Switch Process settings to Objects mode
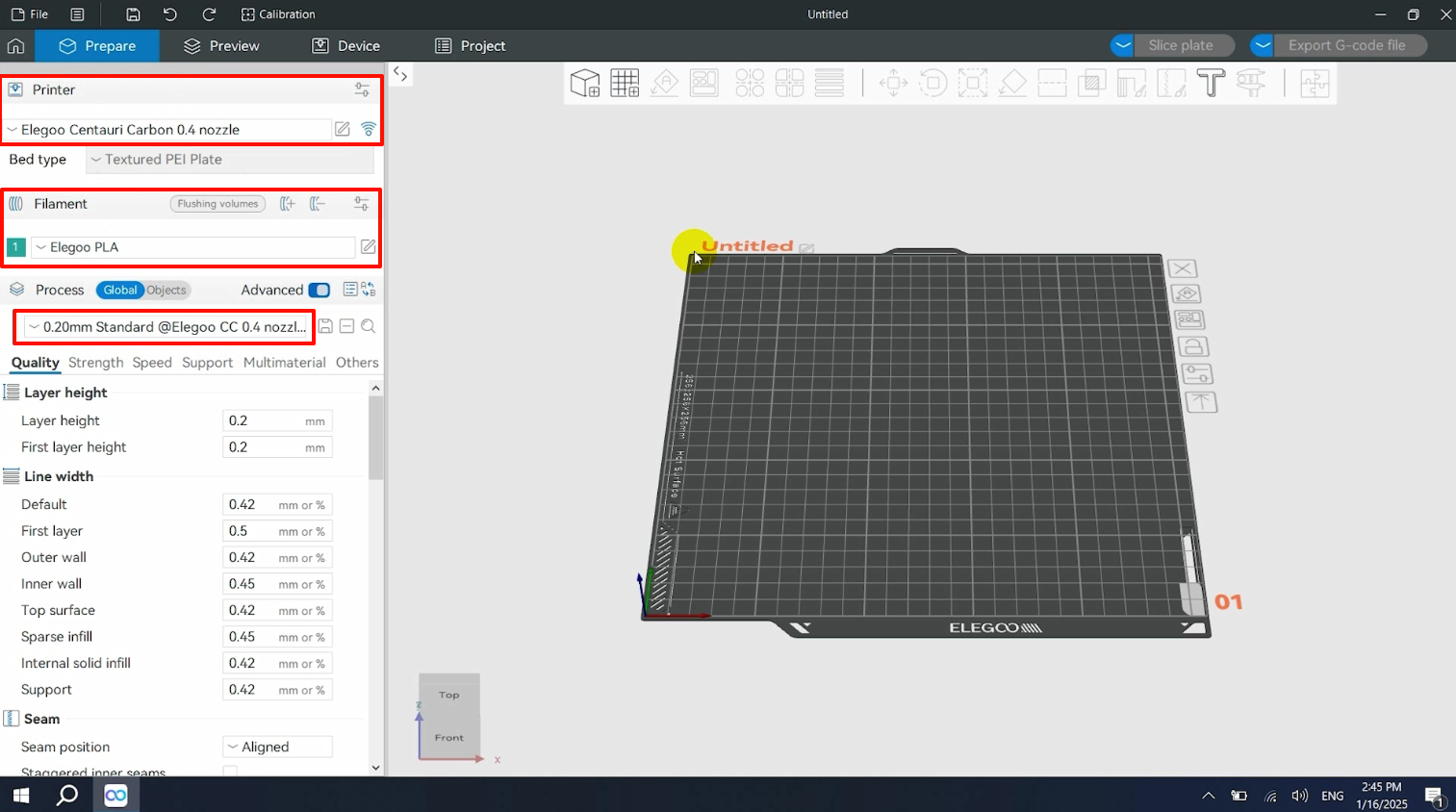1456x812 pixels. point(166,290)
